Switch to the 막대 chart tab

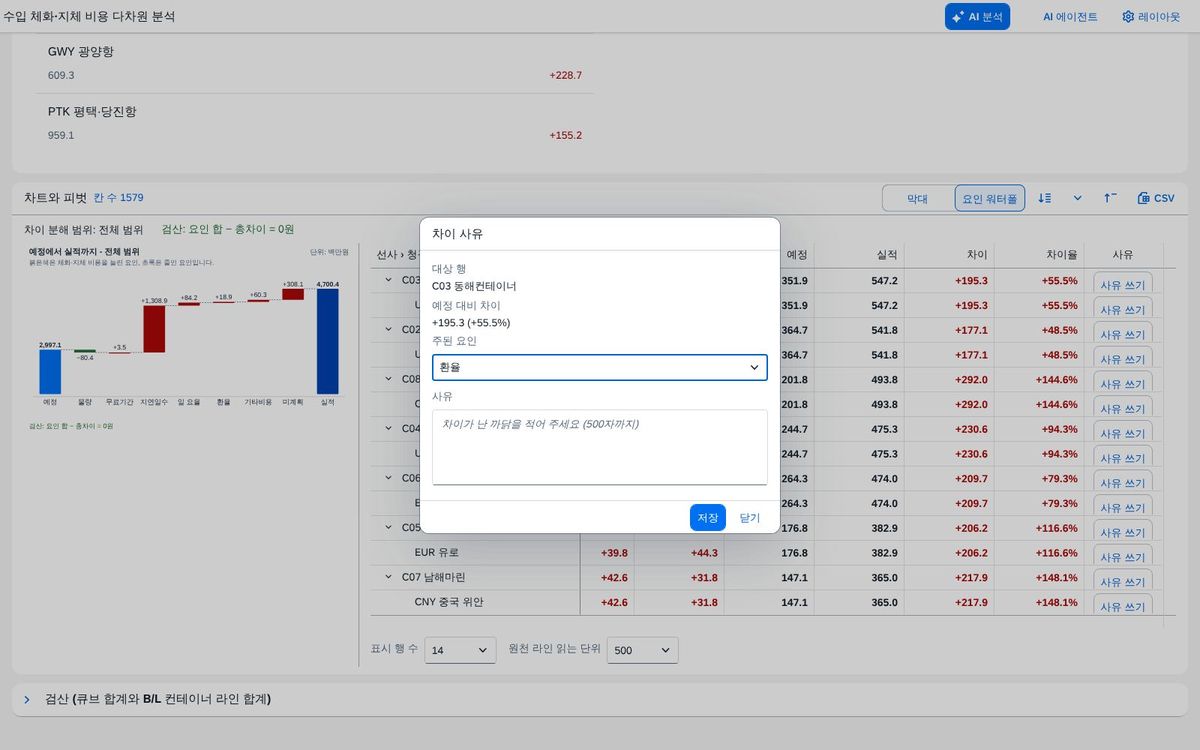[x=917, y=198]
